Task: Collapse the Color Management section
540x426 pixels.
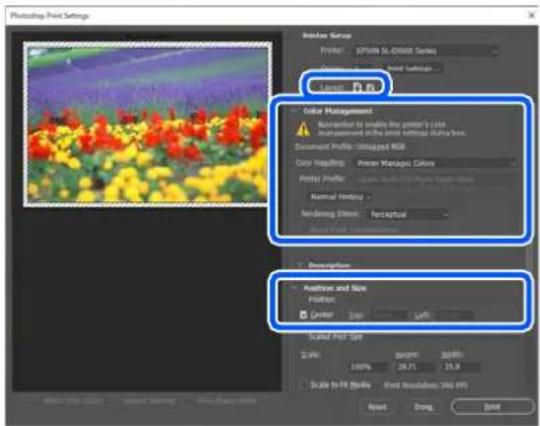Action: tap(294, 111)
